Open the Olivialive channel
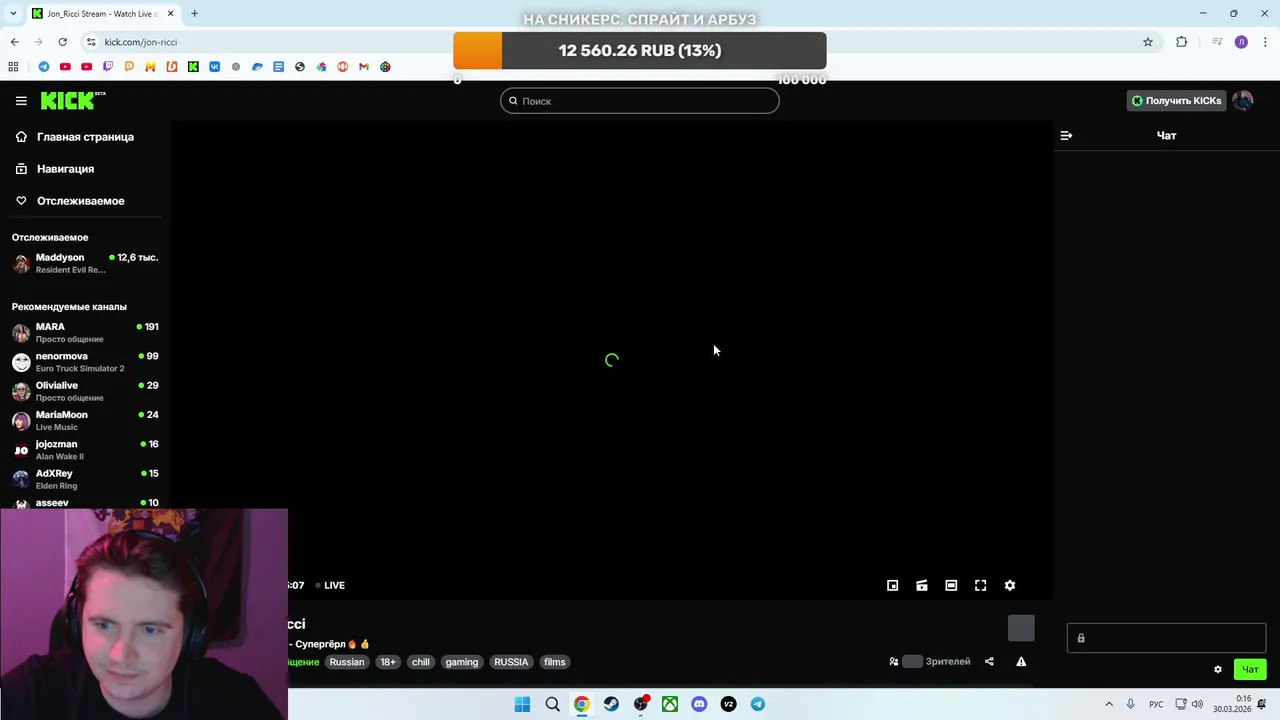The image size is (1280, 720). pos(85,391)
